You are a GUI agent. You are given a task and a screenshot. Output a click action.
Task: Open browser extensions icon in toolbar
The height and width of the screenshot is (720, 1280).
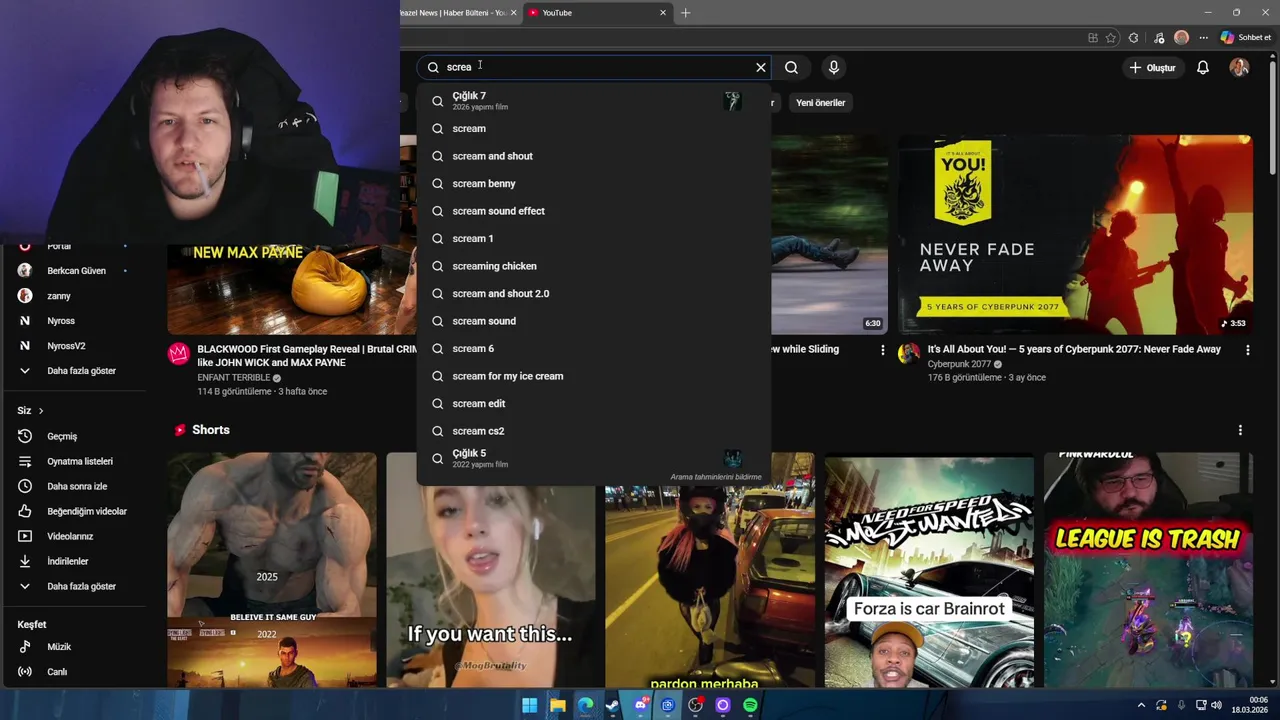point(1133,38)
